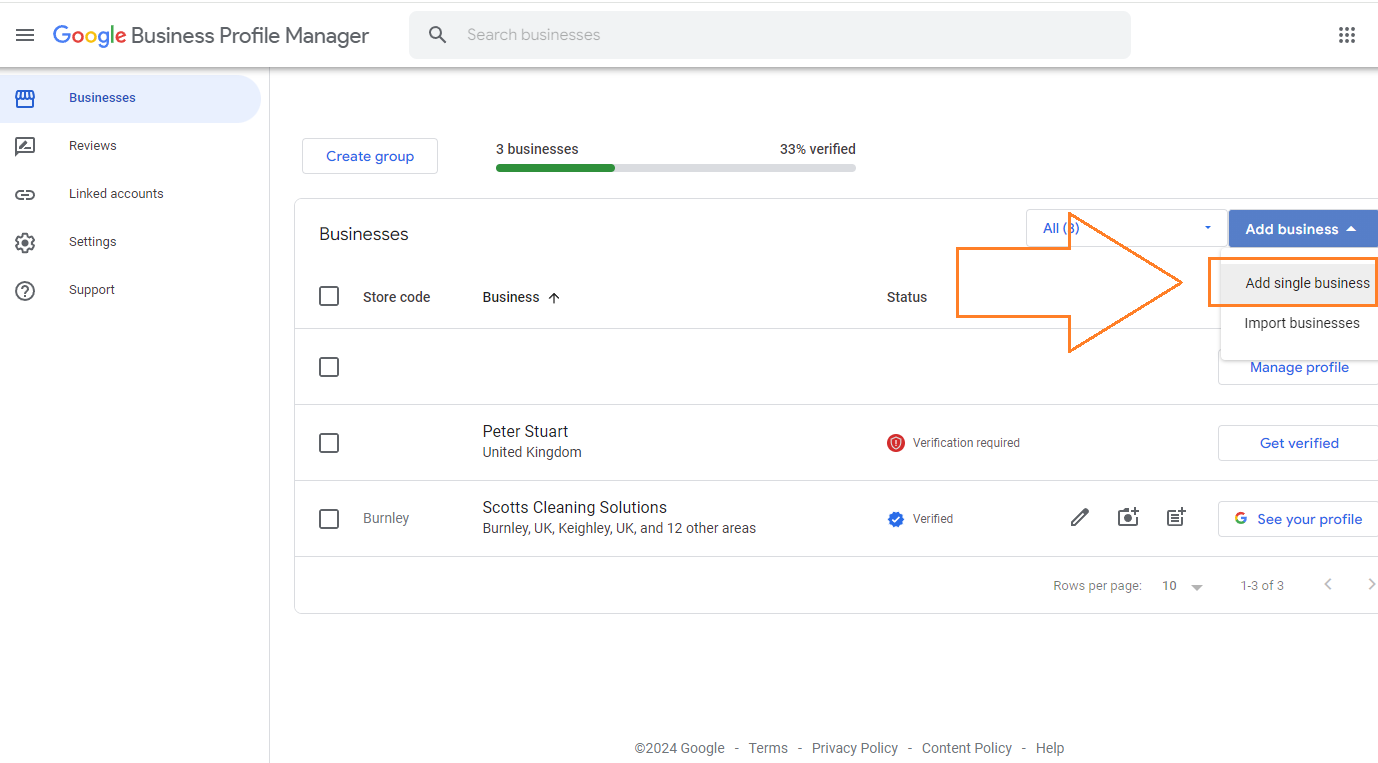Collapse the Add business dropdown
Viewport: 1378px width, 763px height.
tap(1303, 229)
